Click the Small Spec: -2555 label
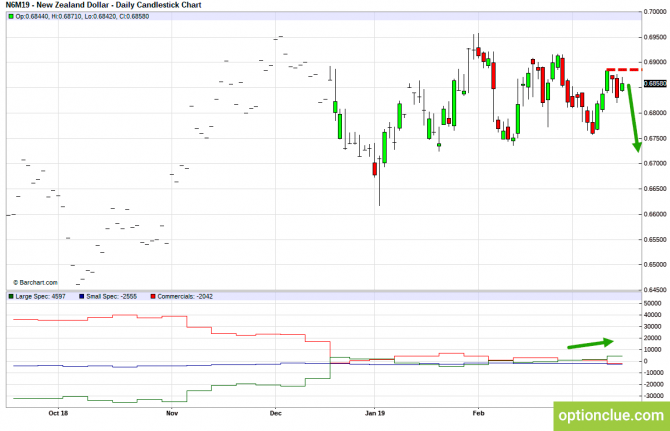Image resolution: width=670 pixels, height=431 pixels. pos(111,296)
